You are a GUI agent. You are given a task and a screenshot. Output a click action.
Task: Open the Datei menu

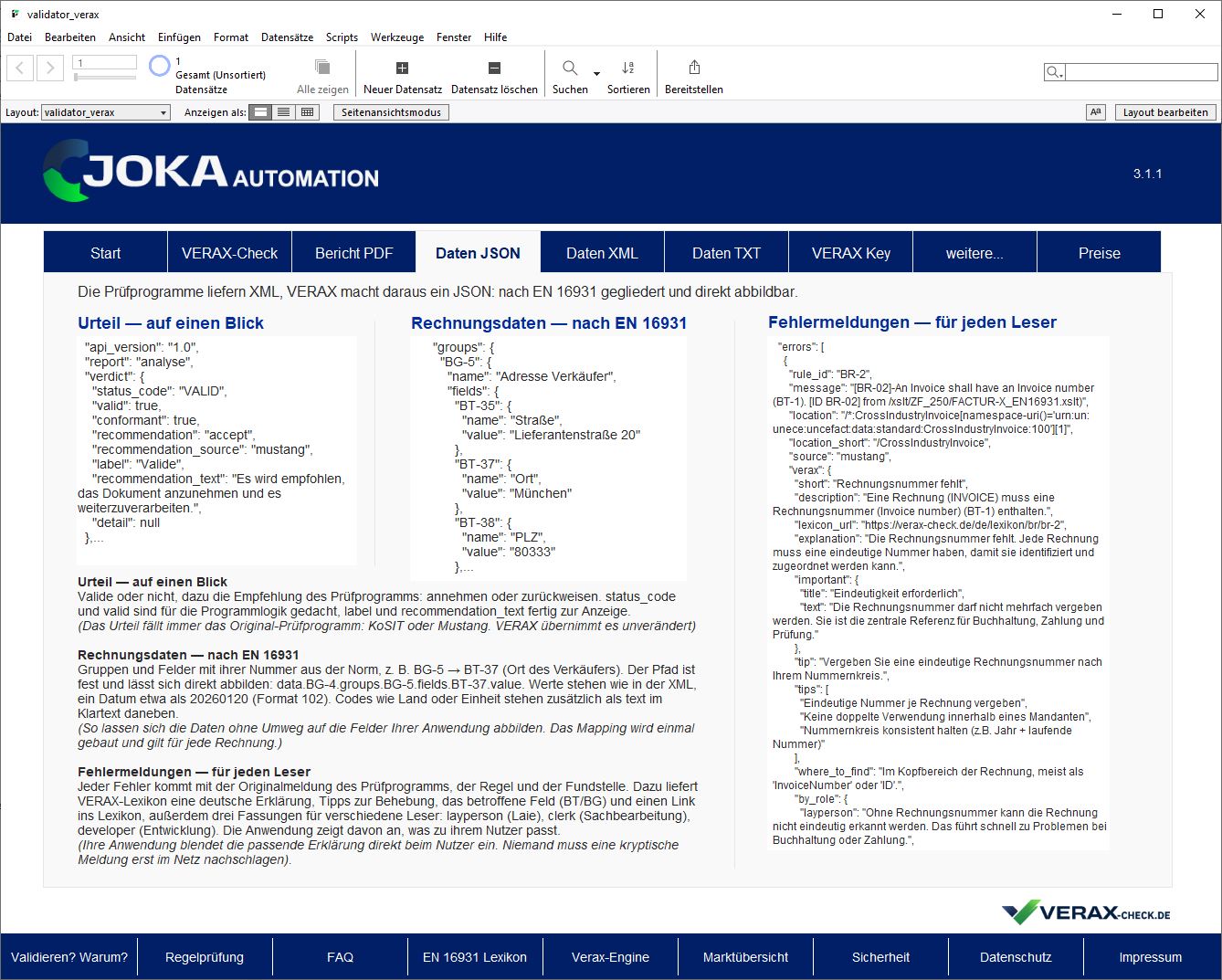click(19, 37)
